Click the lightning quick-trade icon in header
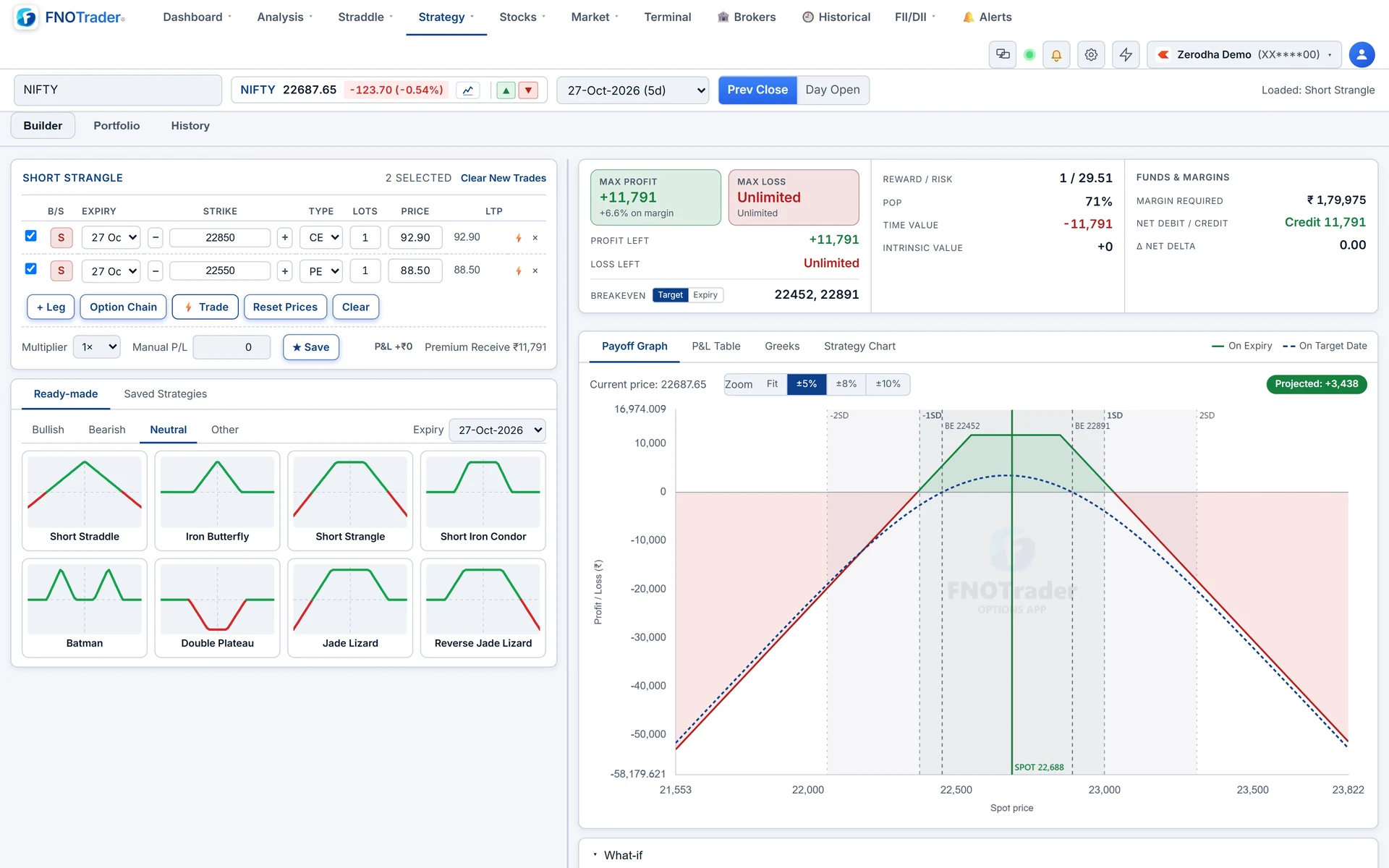This screenshot has width=1389, height=868. [1126, 54]
